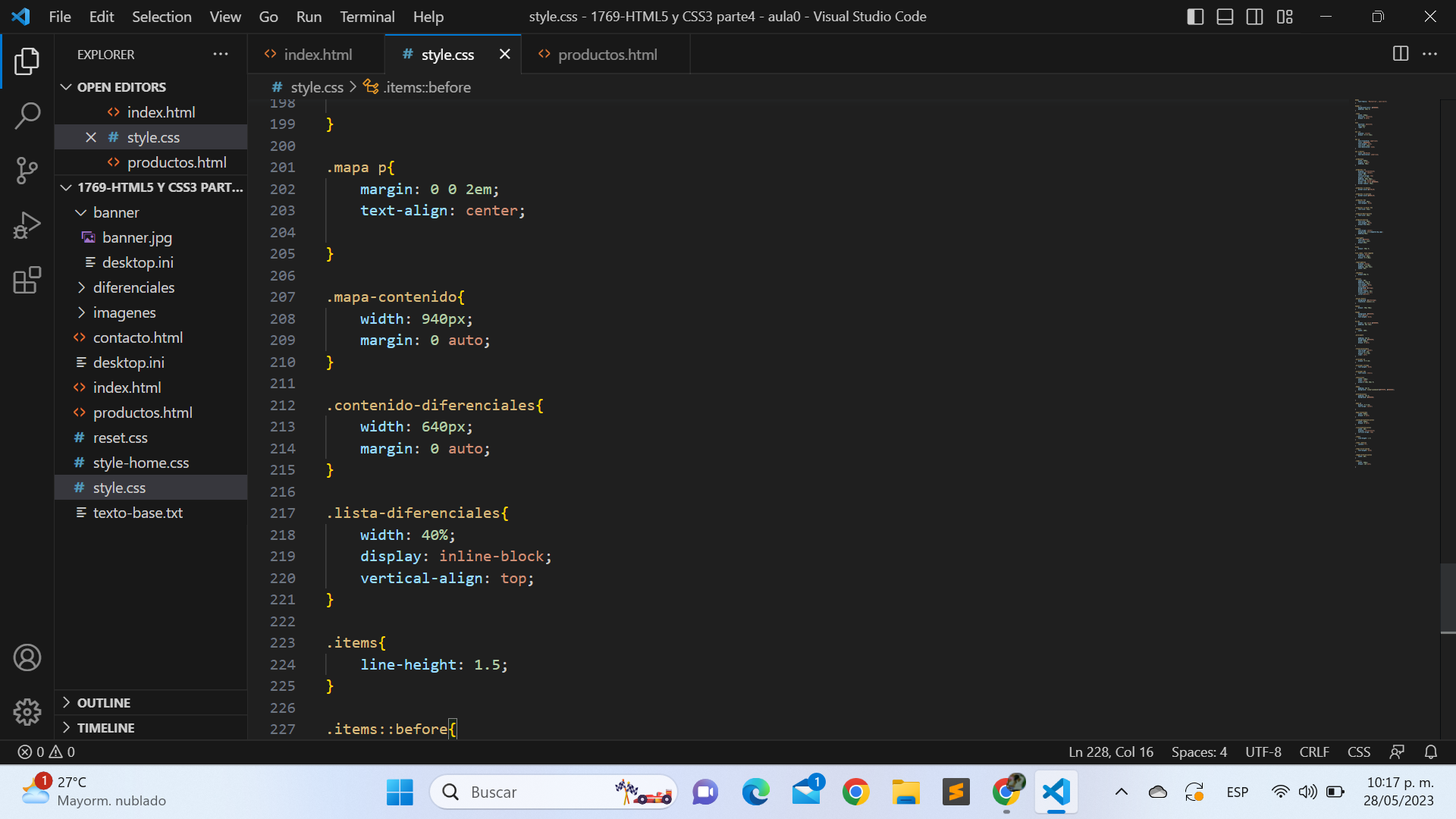
Task: Change indentation via Spaces: 4
Action: [1199, 752]
